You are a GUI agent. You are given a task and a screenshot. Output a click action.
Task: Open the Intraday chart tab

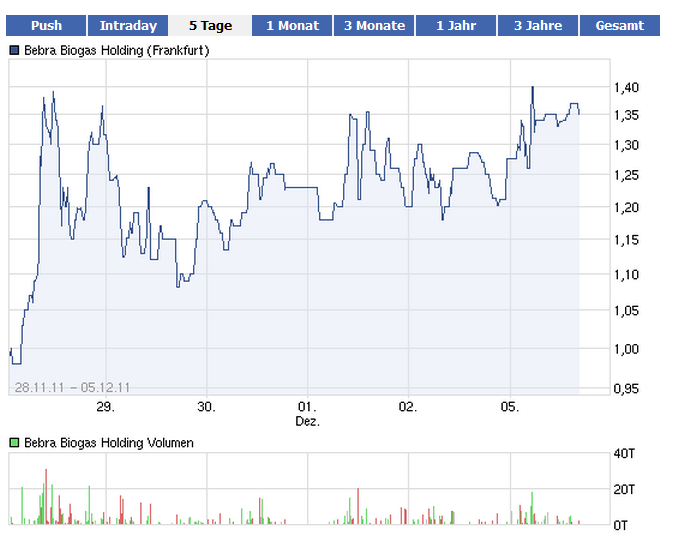point(128,25)
